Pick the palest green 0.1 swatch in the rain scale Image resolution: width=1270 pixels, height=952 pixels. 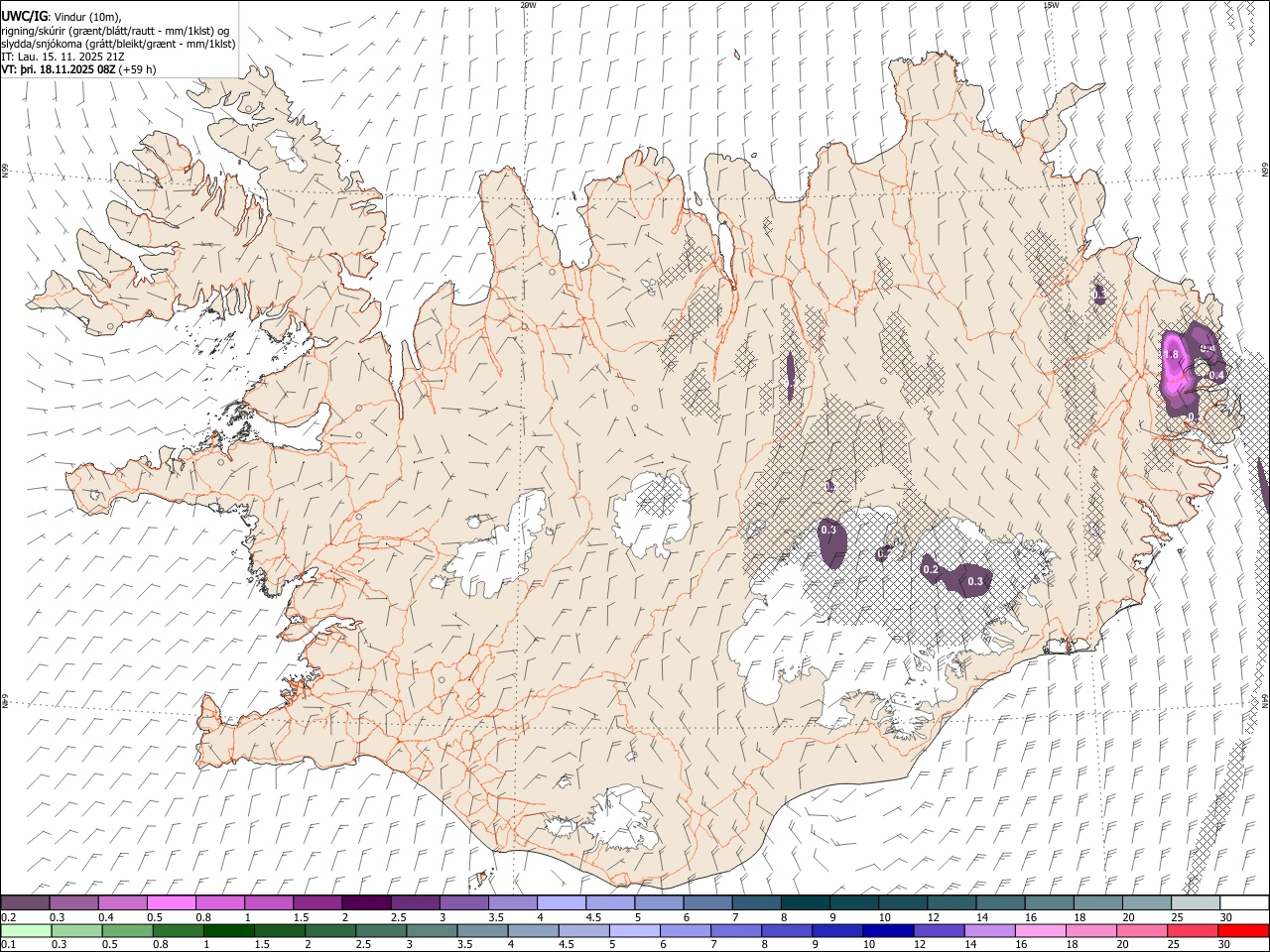pos(25,931)
